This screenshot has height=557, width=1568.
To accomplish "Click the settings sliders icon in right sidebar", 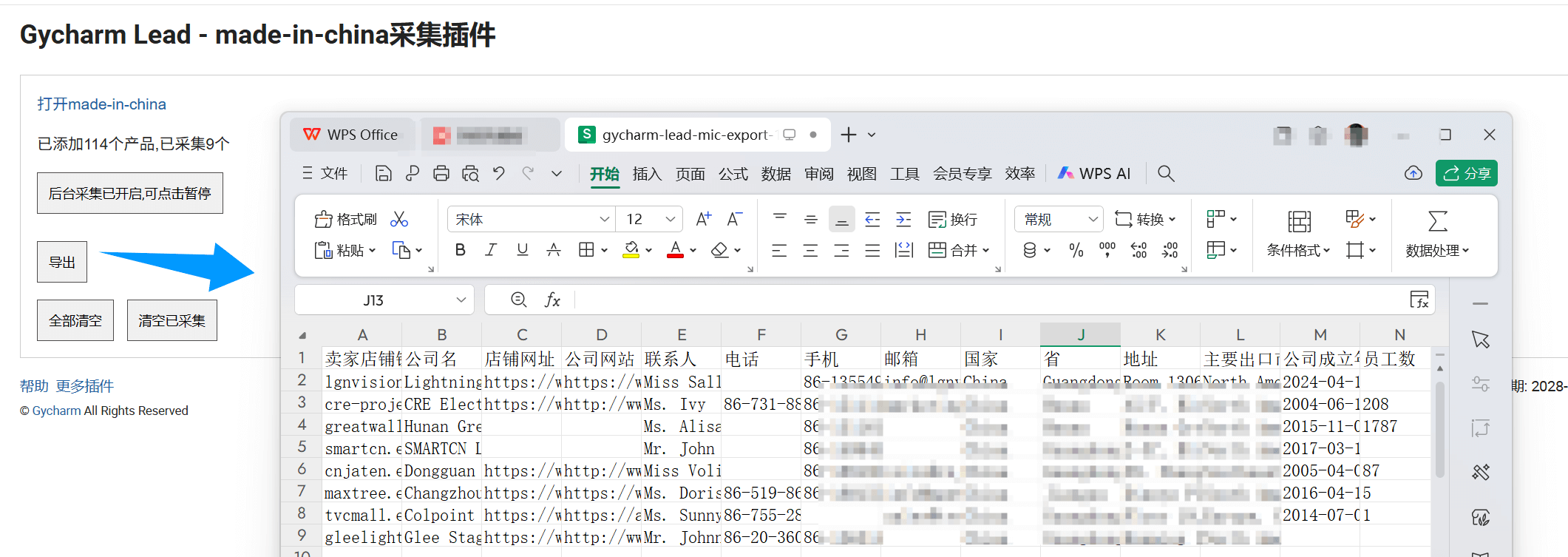I will (x=1480, y=384).
